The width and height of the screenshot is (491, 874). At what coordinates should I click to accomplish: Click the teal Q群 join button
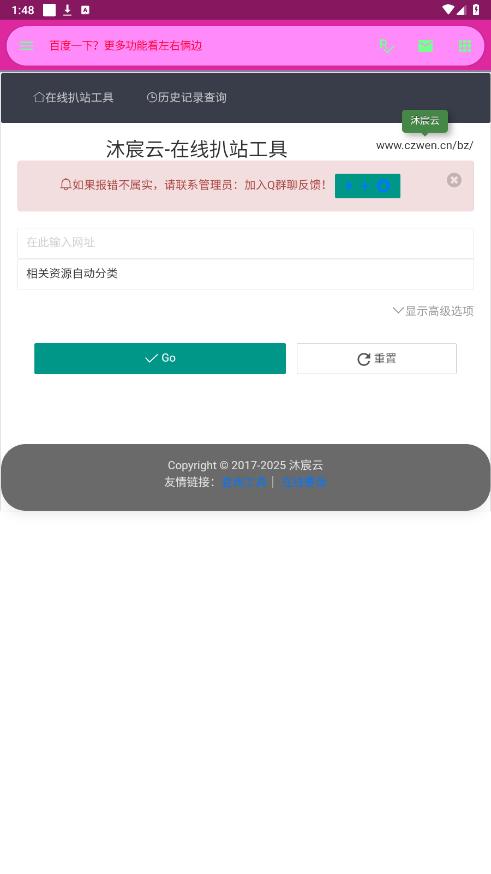click(x=367, y=186)
